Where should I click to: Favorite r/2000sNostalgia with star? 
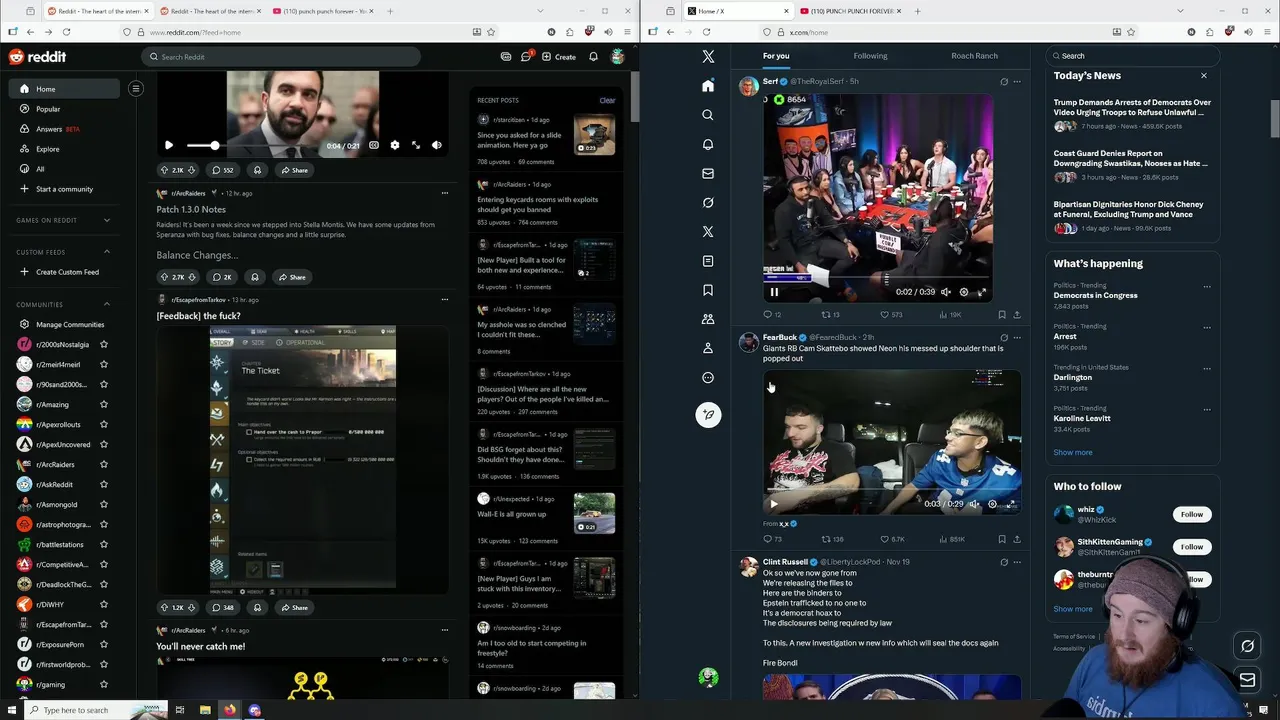(104, 345)
